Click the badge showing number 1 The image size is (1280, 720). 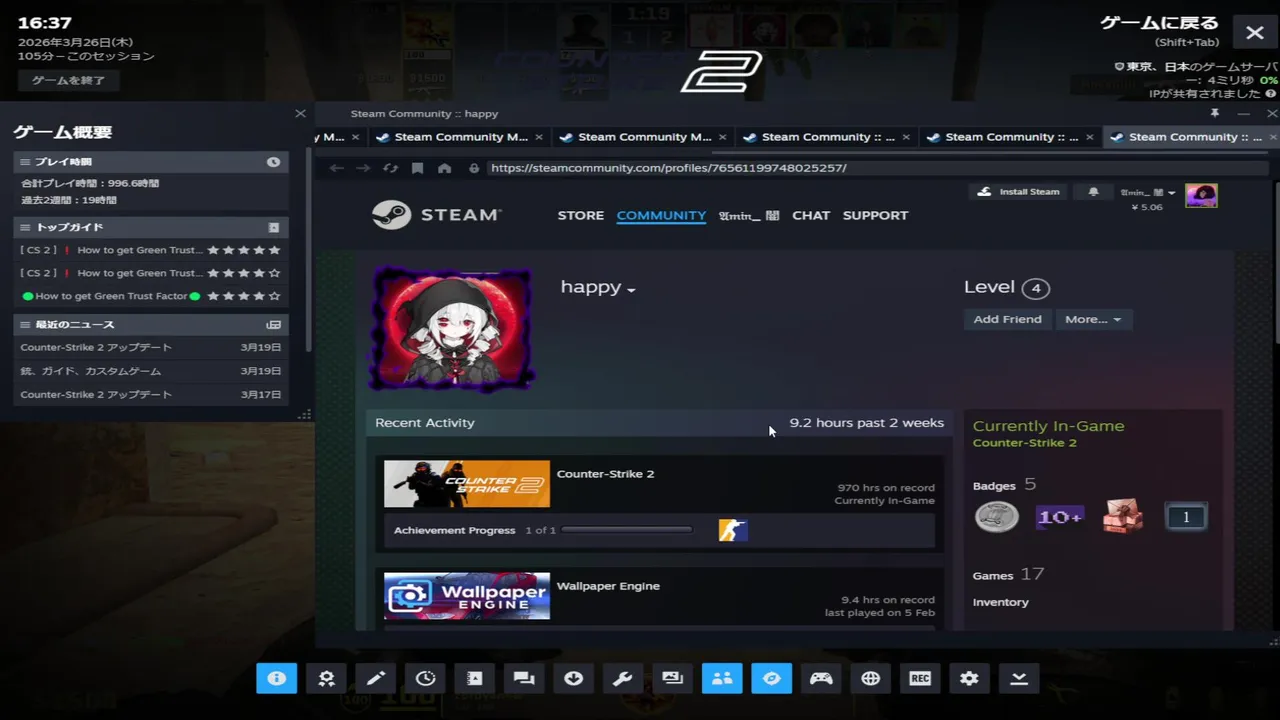click(1186, 517)
